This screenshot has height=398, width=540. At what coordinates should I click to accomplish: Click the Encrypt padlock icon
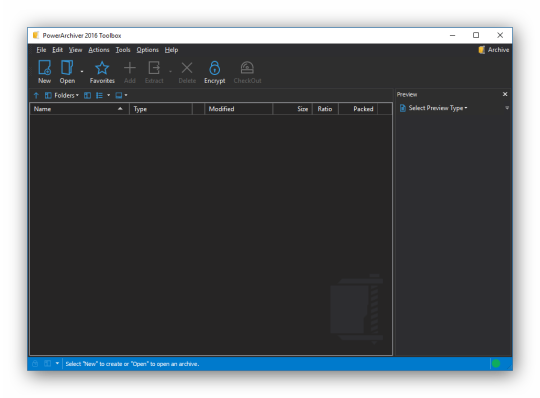coord(215,68)
